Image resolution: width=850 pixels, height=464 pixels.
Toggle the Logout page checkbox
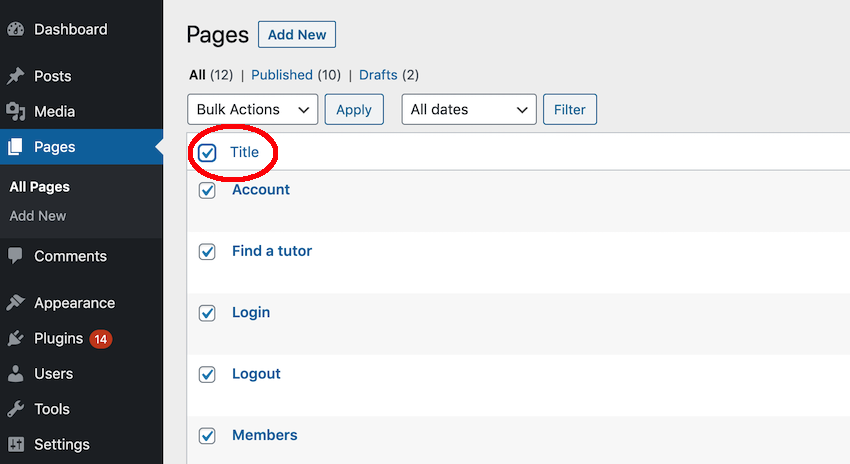(x=207, y=374)
